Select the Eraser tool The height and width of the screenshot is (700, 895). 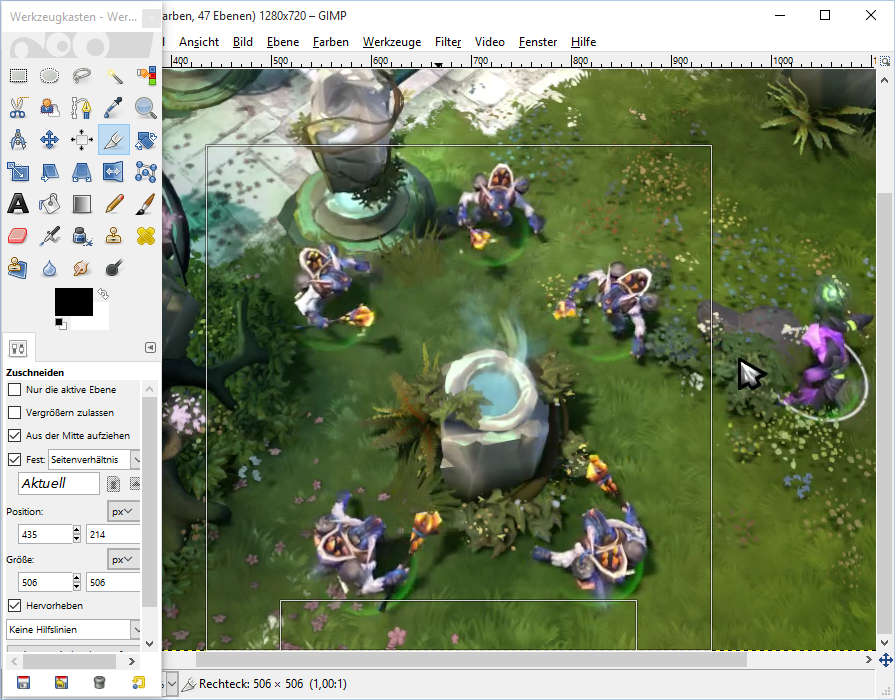pyautogui.click(x=18, y=235)
